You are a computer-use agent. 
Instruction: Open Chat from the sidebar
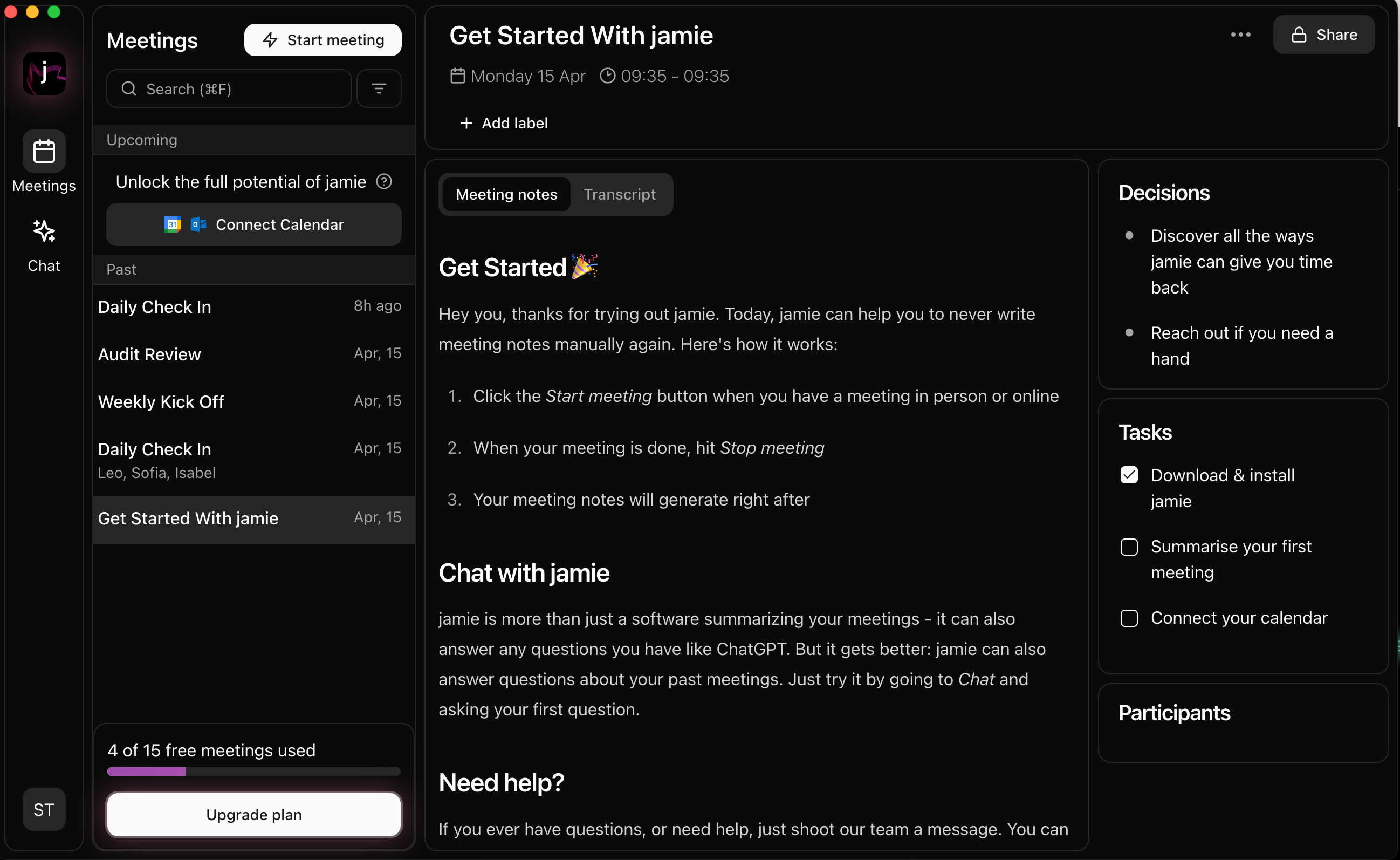[x=44, y=245]
